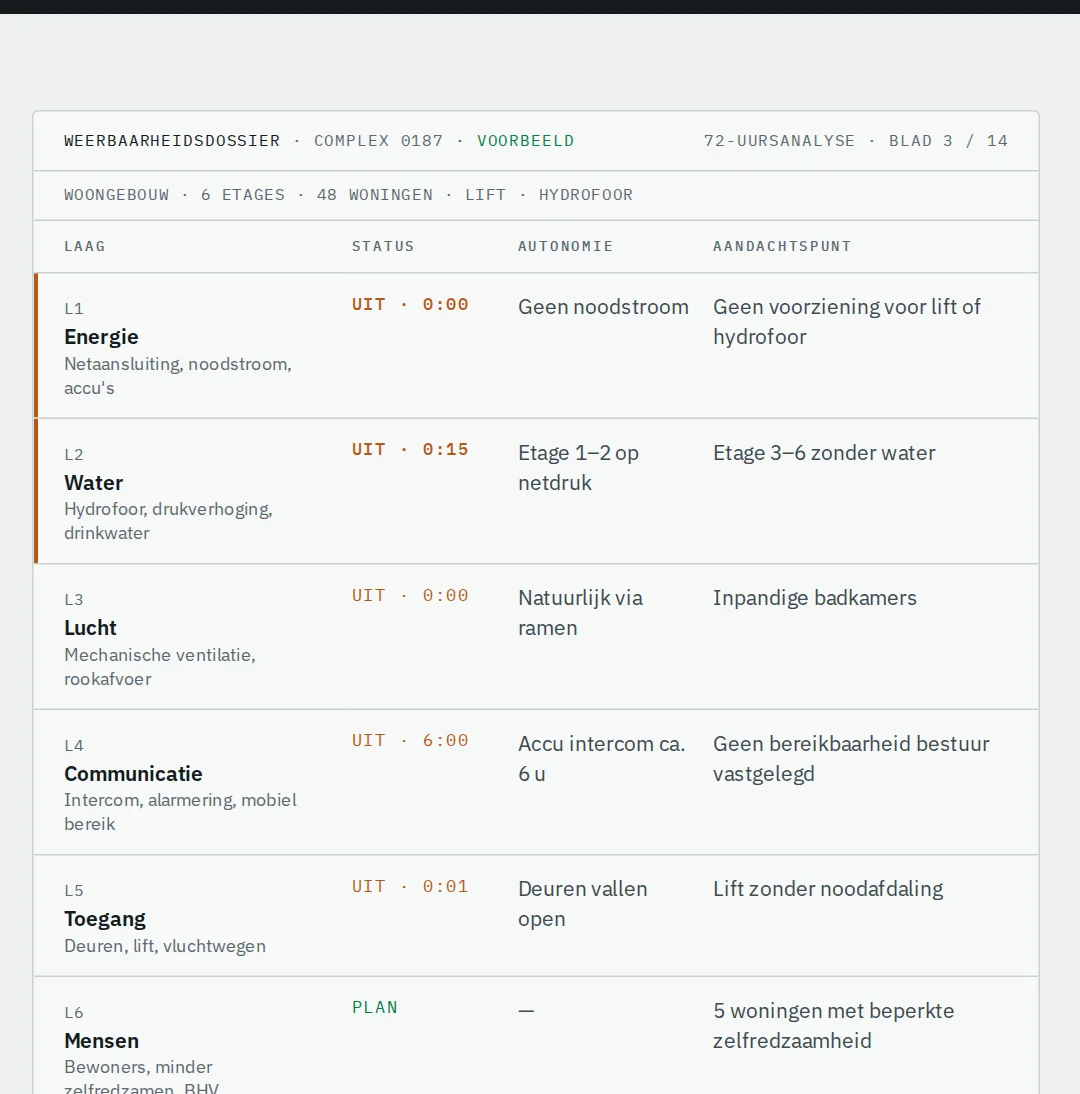The image size is (1080, 1094).
Task: Click Geen voorziening voor lift of hydrofoor
Action: click(846, 322)
